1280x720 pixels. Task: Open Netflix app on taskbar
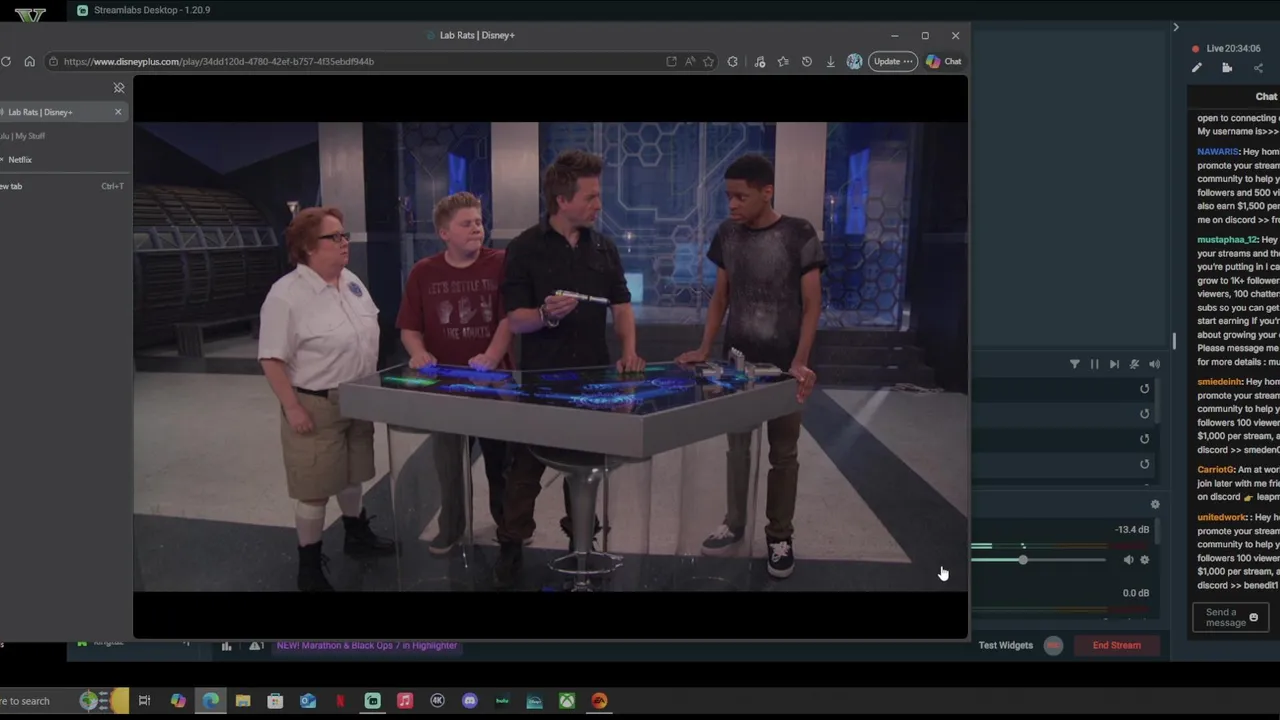point(340,701)
